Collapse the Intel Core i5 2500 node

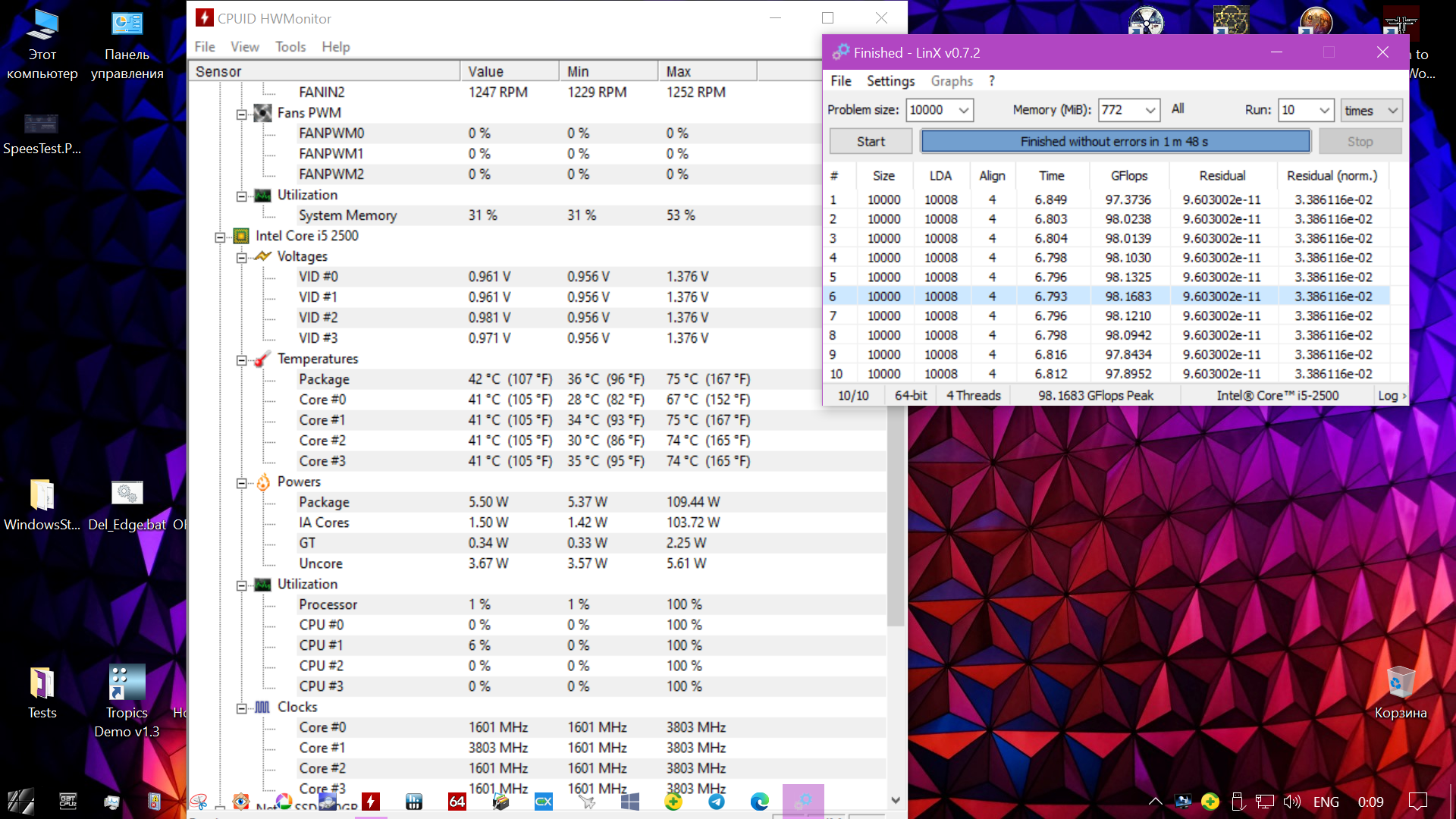pos(220,237)
